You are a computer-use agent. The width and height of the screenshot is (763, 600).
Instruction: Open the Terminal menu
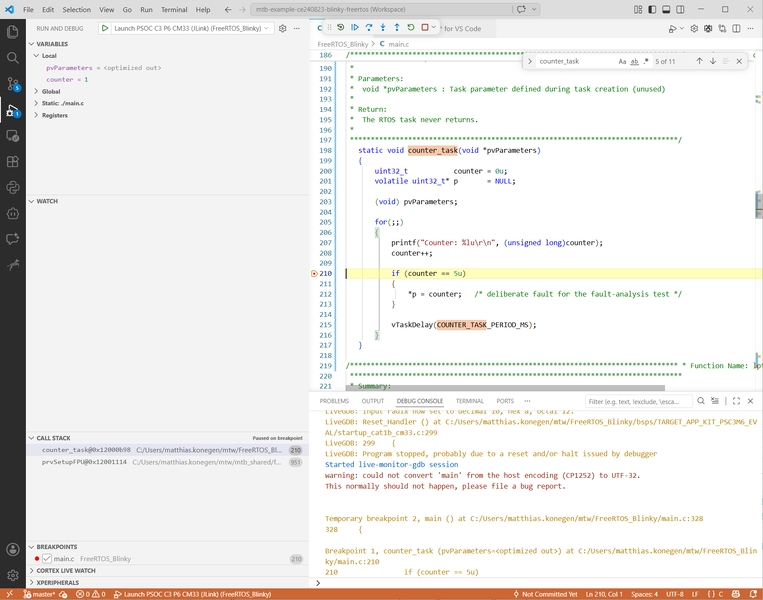[x=174, y=9]
